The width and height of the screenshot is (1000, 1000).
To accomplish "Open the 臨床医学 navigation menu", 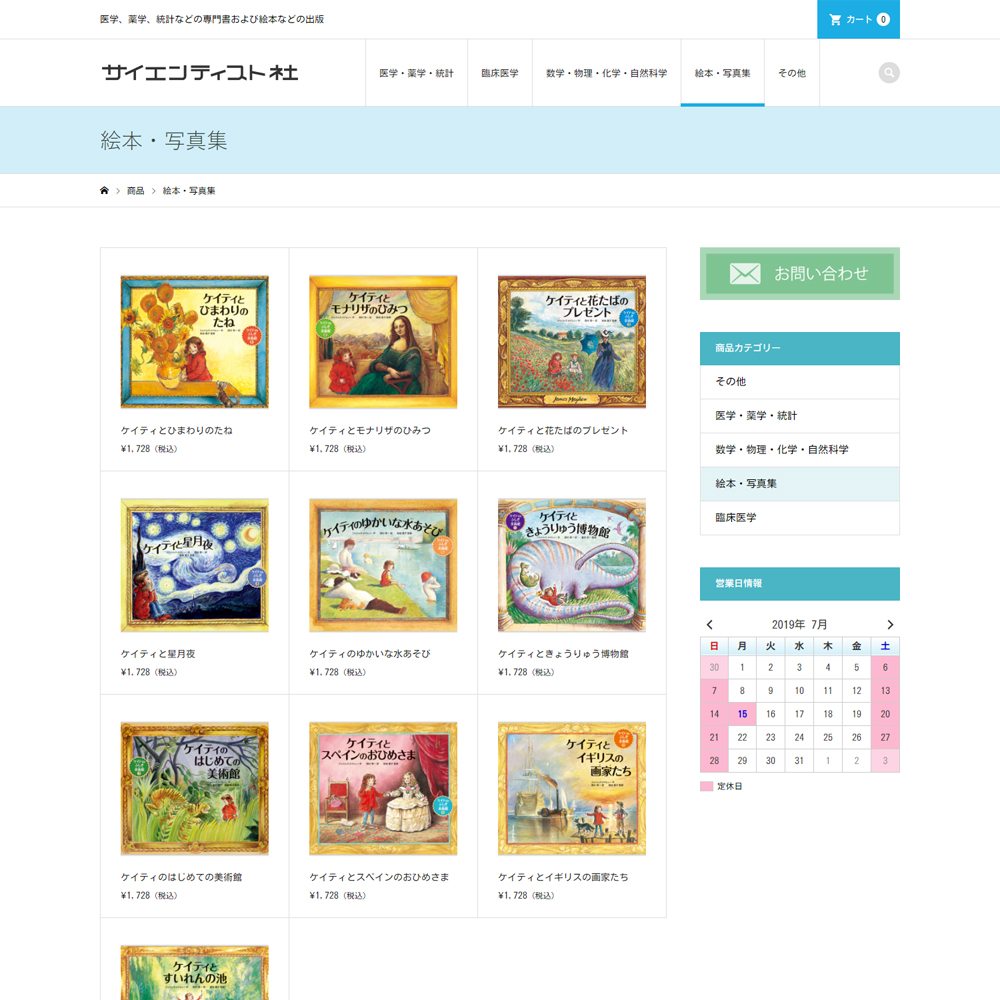I will [x=499, y=73].
